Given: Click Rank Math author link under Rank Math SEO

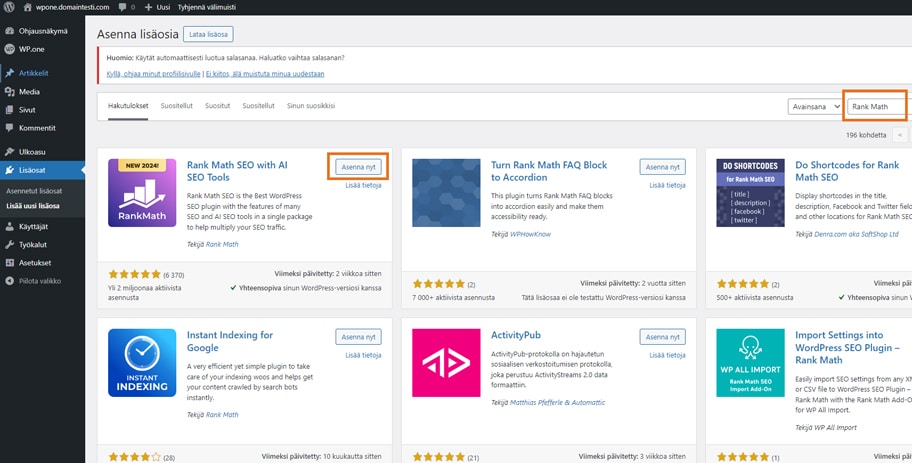Looking at the screenshot, I should coord(222,244).
